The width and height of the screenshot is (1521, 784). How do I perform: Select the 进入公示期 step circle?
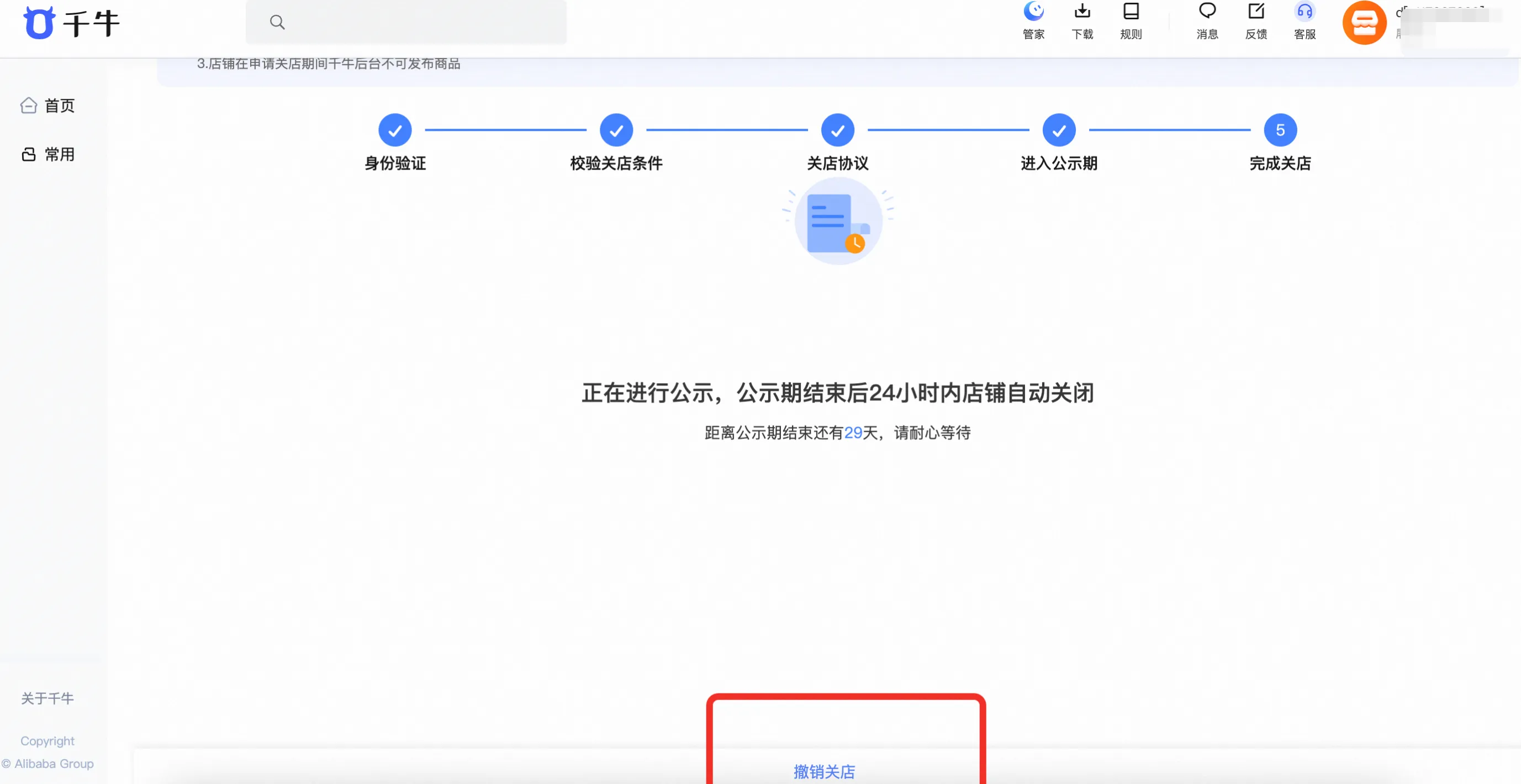click(1059, 130)
